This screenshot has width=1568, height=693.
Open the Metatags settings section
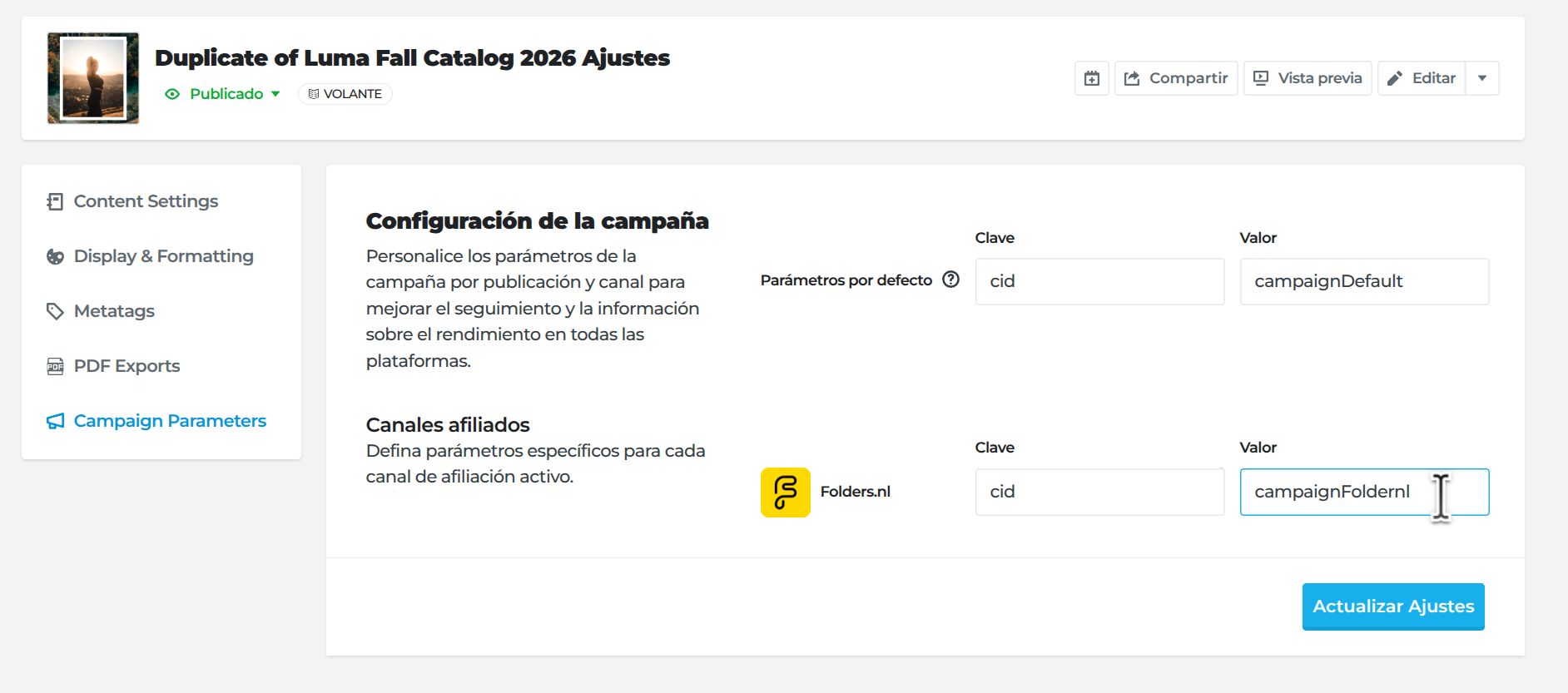tap(114, 311)
